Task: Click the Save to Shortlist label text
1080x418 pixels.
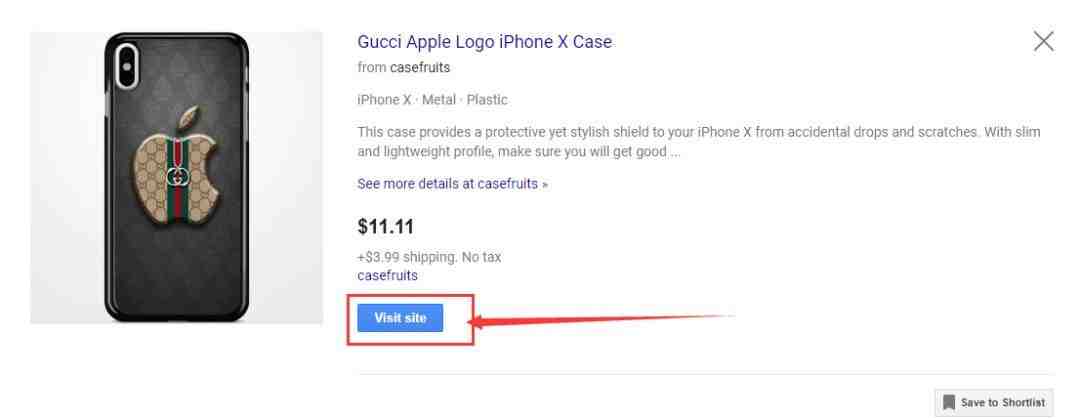Action: (1003, 403)
